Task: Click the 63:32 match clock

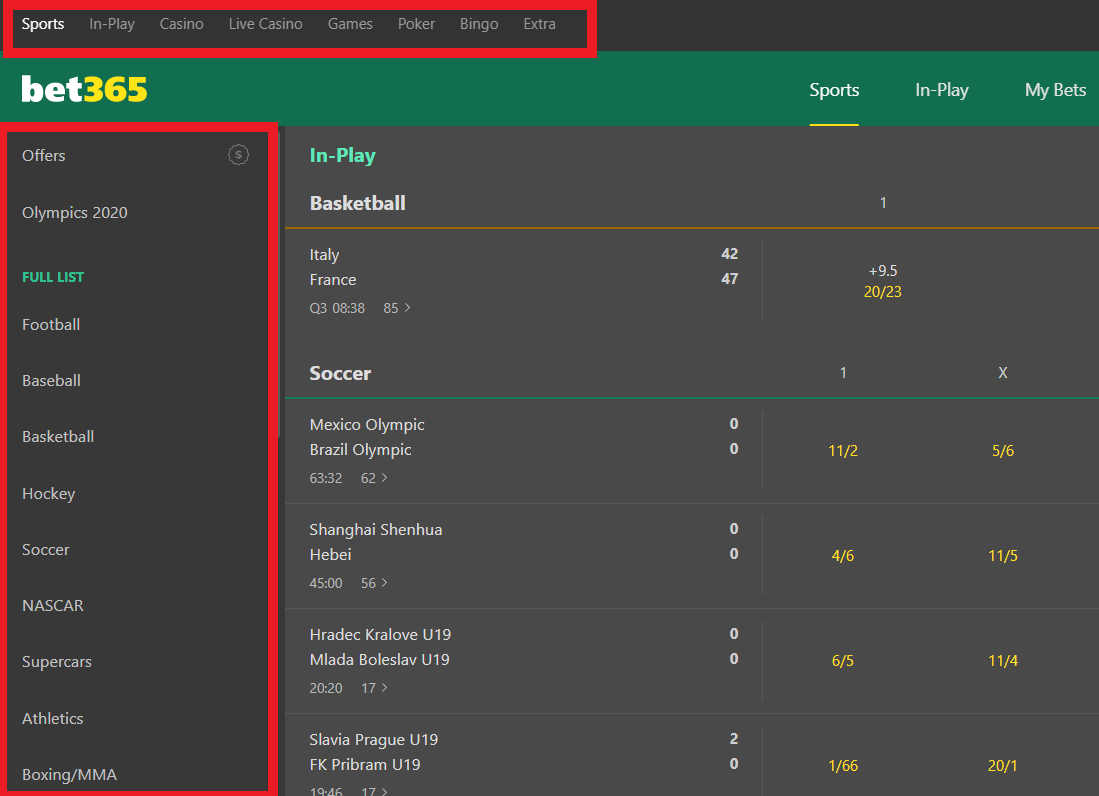Action: point(326,478)
